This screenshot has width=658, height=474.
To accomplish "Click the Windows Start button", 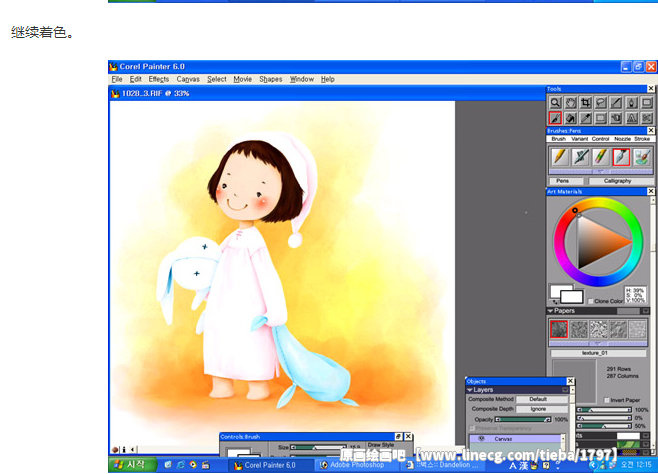I will coord(132,465).
